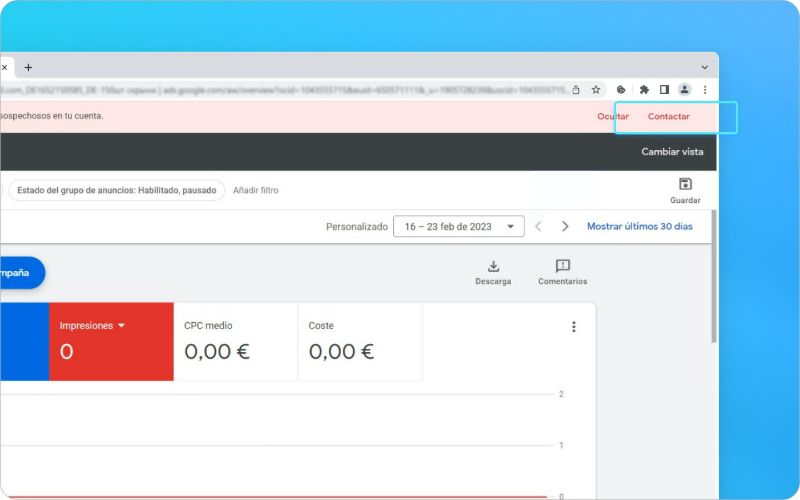Go to the next date period arrow
Viewport: 800px width, 500px height.
[565, 227]
